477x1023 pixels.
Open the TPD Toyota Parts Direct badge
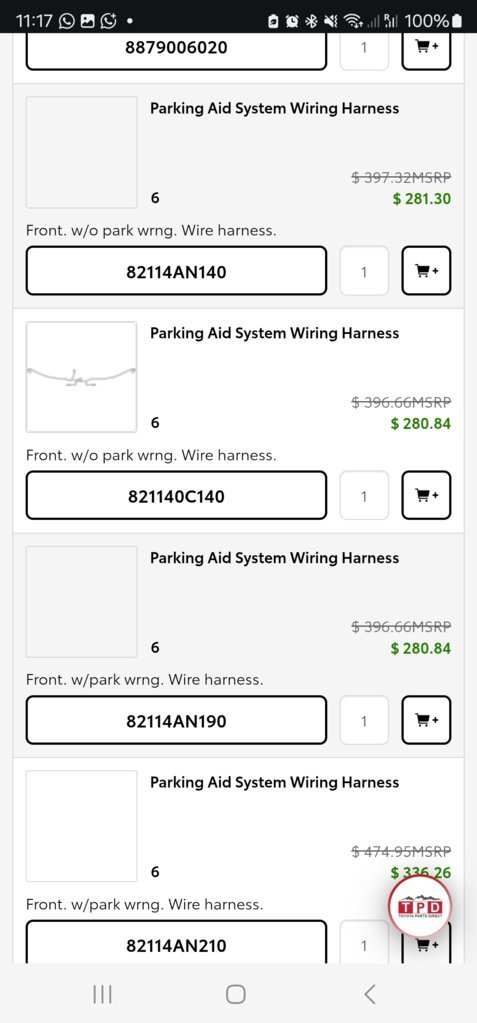coord(420,906)
